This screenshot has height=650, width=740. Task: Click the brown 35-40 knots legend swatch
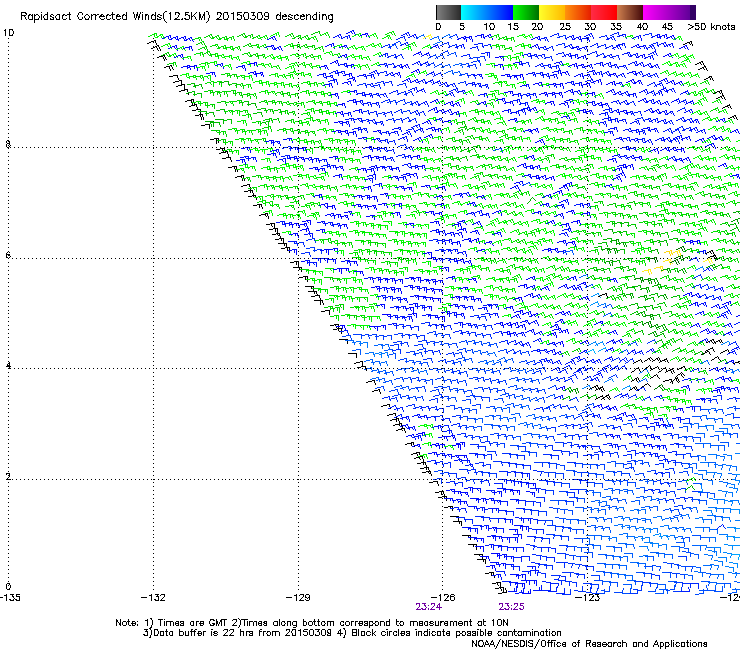630,12
